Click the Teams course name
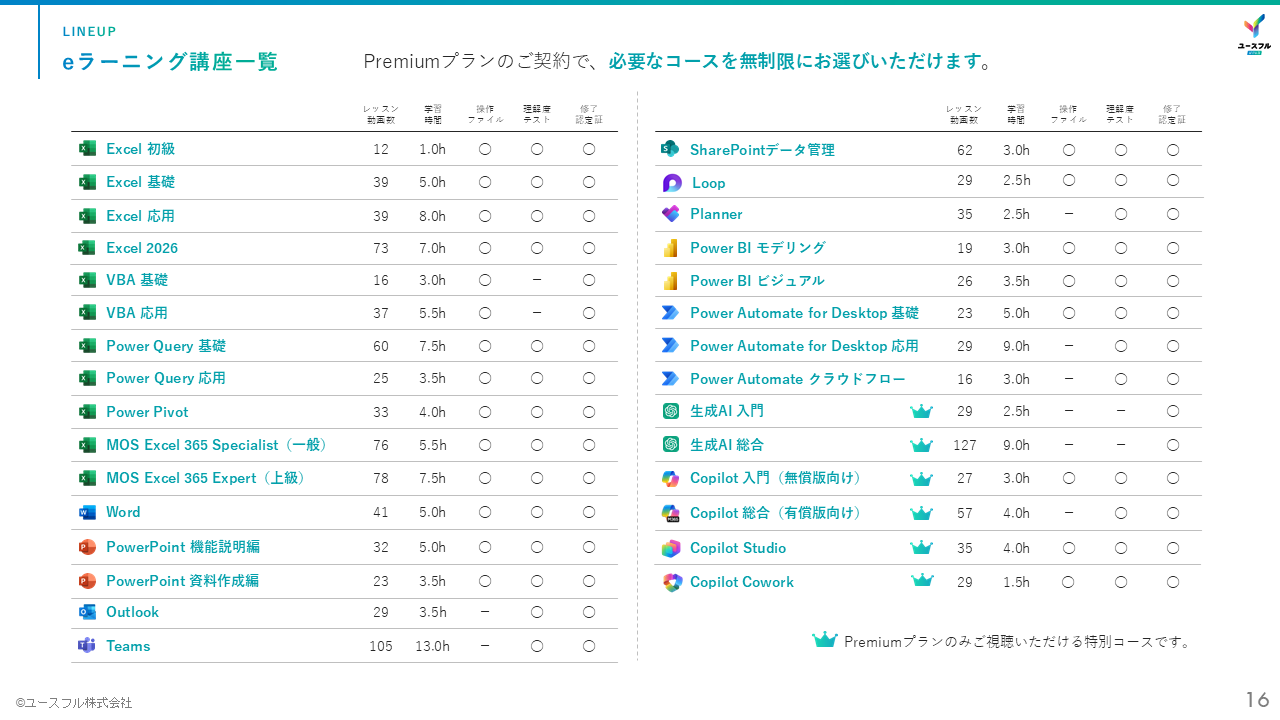The height and width of the screenshot is (720, 1280). click(128, 646)
